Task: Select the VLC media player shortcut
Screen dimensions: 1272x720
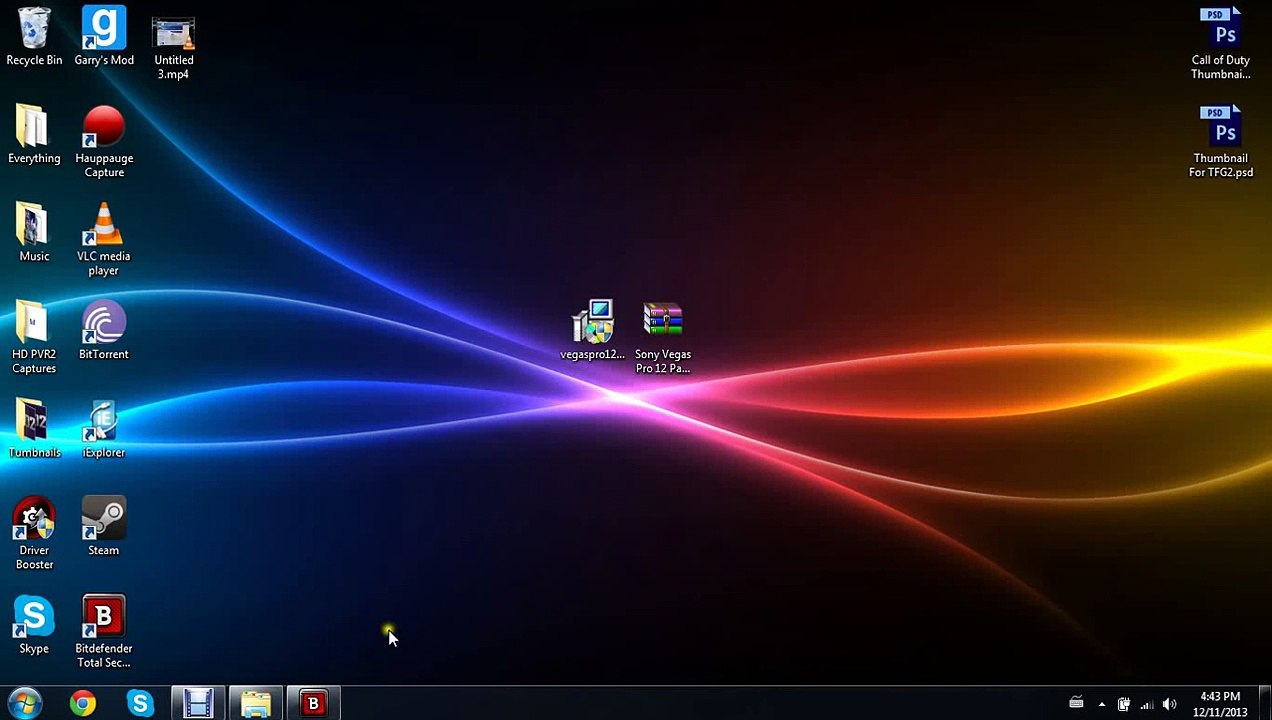Action: pyautogui.click(x=104, y=240)
